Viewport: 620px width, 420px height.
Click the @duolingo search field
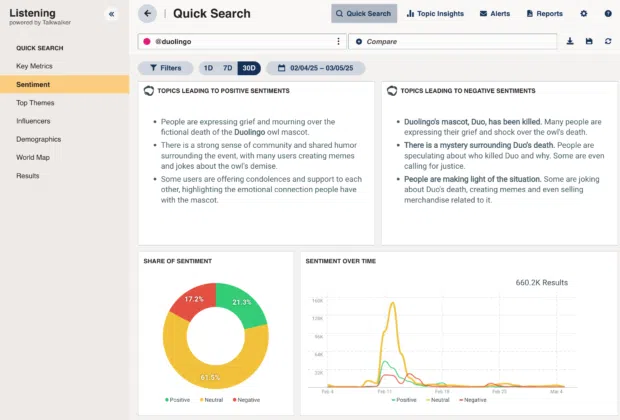coord(242,42)
